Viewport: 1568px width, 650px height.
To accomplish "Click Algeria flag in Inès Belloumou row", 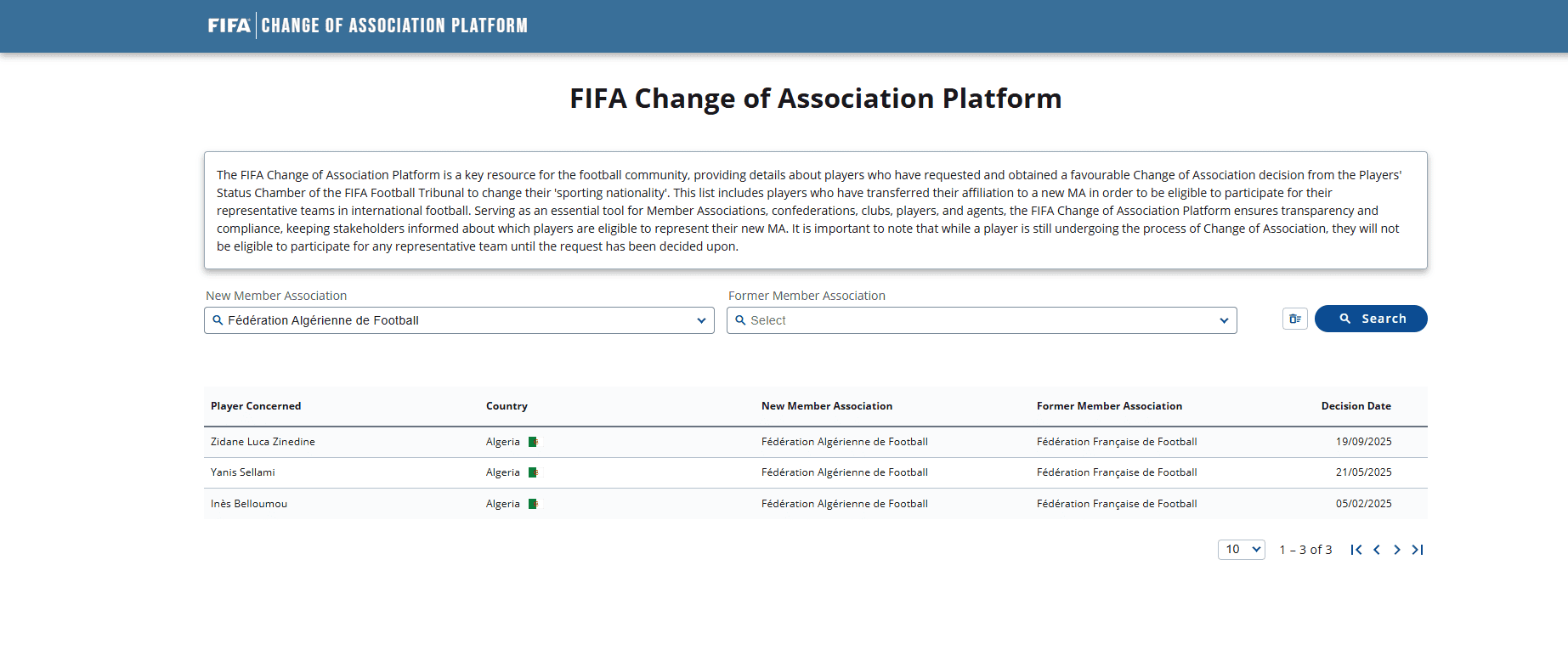I will point(533,504).
